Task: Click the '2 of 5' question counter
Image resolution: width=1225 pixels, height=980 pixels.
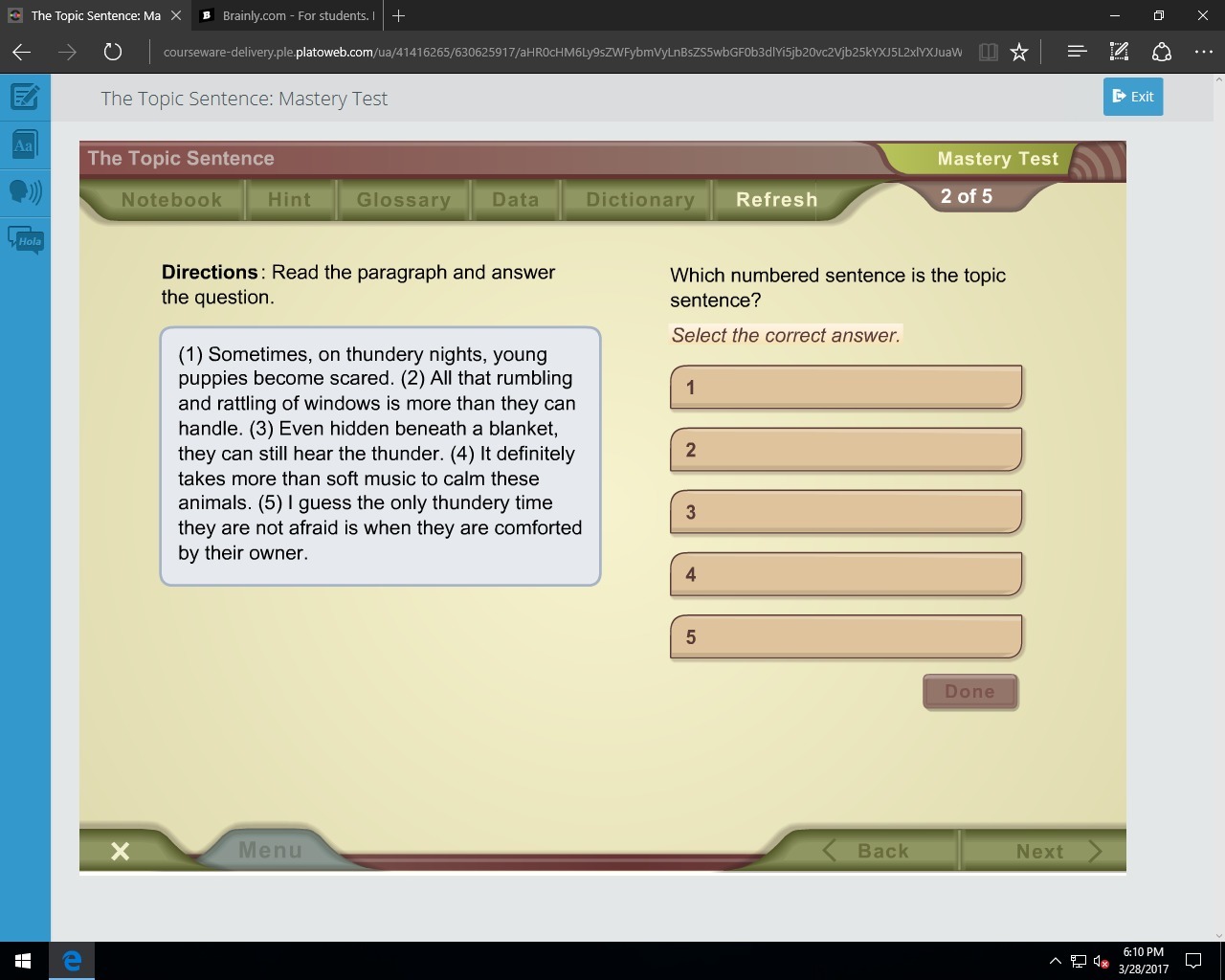Action: tap(967, 196)
